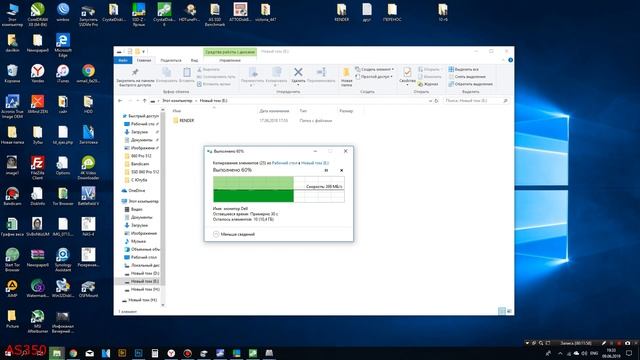Image resolution: width=640 pixels, height=360 pixels.
Task: Open Chrome from the taskbar
Action: click(73, 353)
